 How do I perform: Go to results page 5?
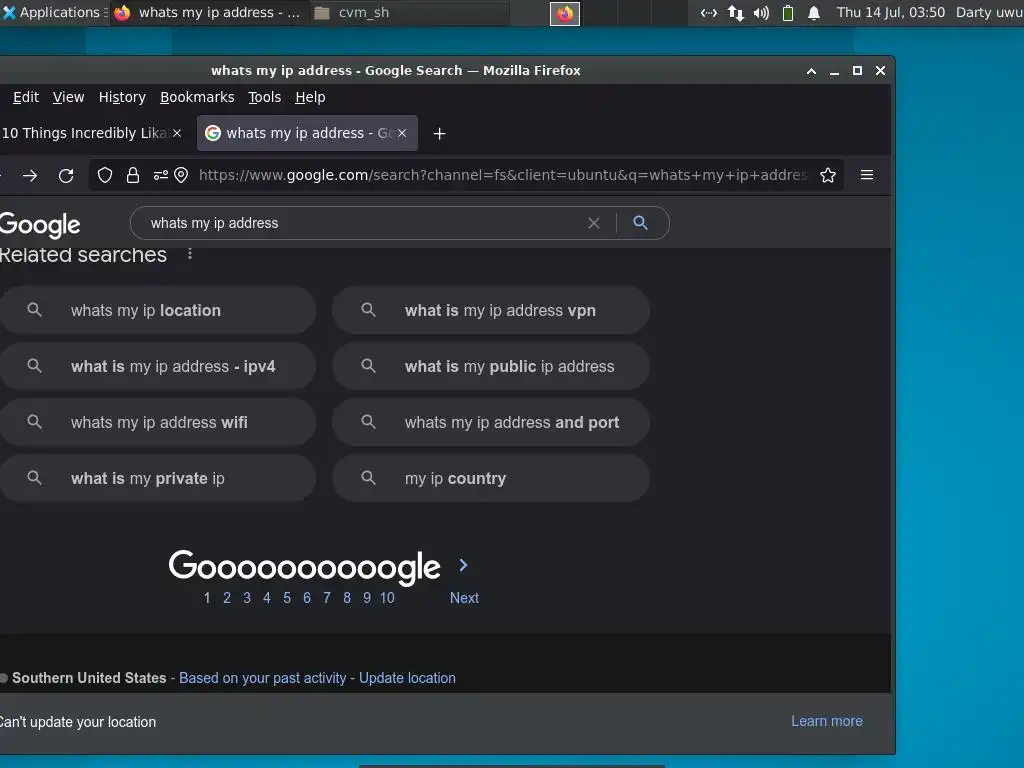(x=287, y=598)
